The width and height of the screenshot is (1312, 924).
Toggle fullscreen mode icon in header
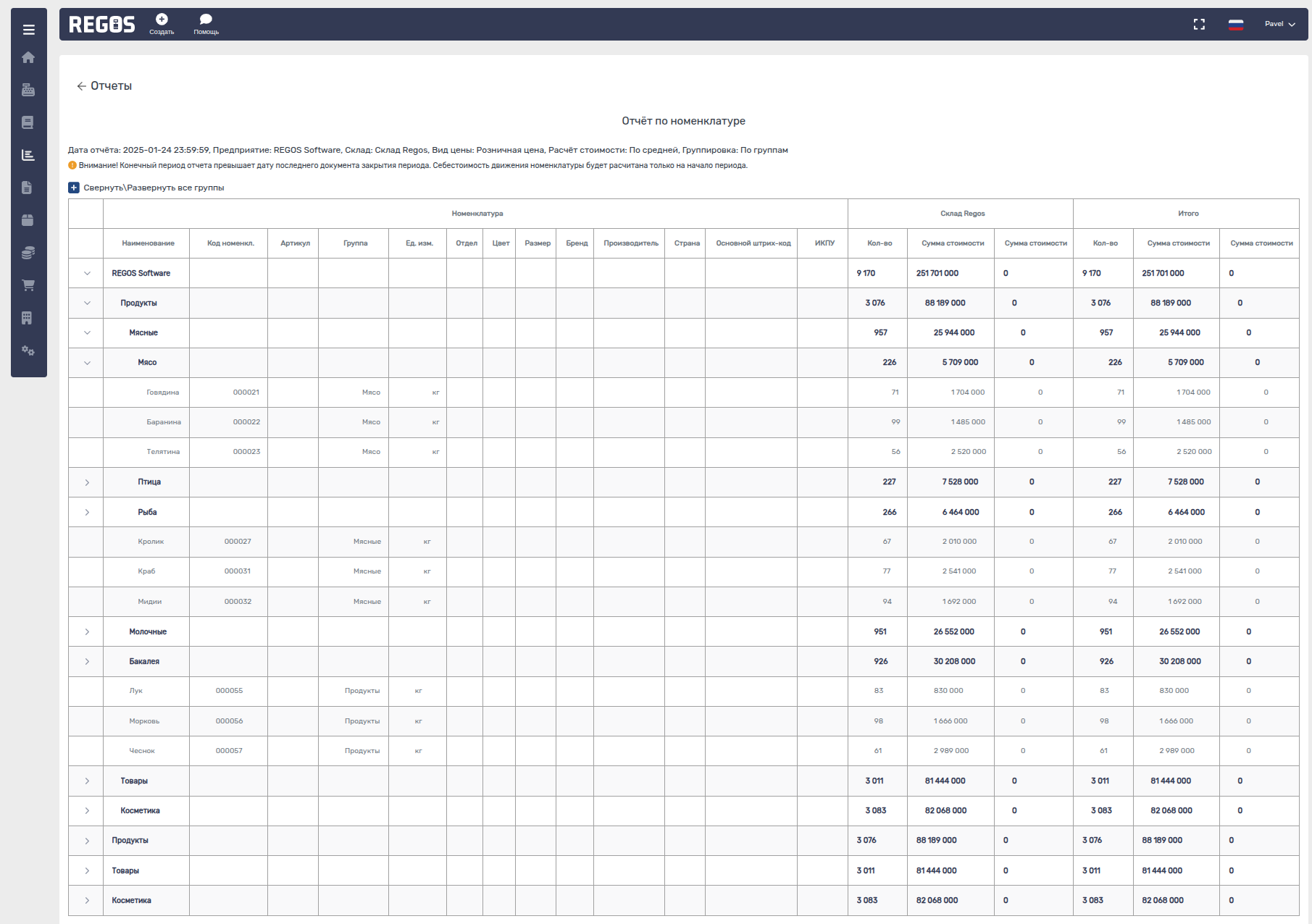pos(1199,25)
